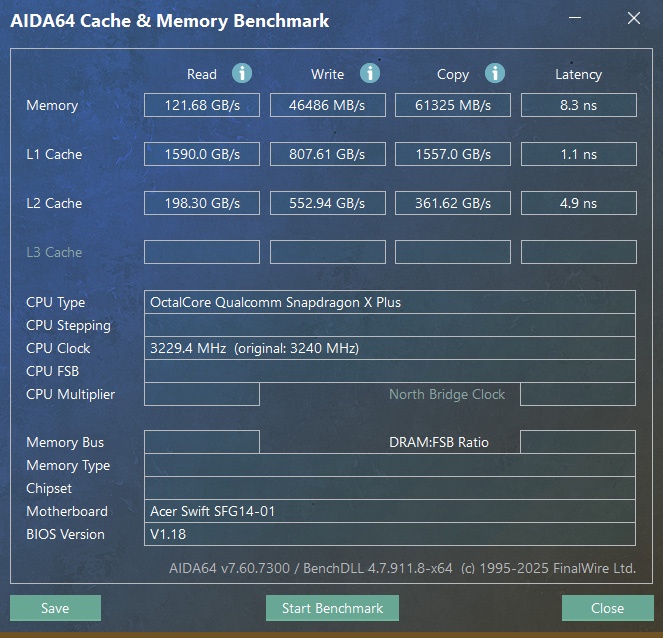Select L1 Cache Latency value 1.1 ns

[579, 154]
